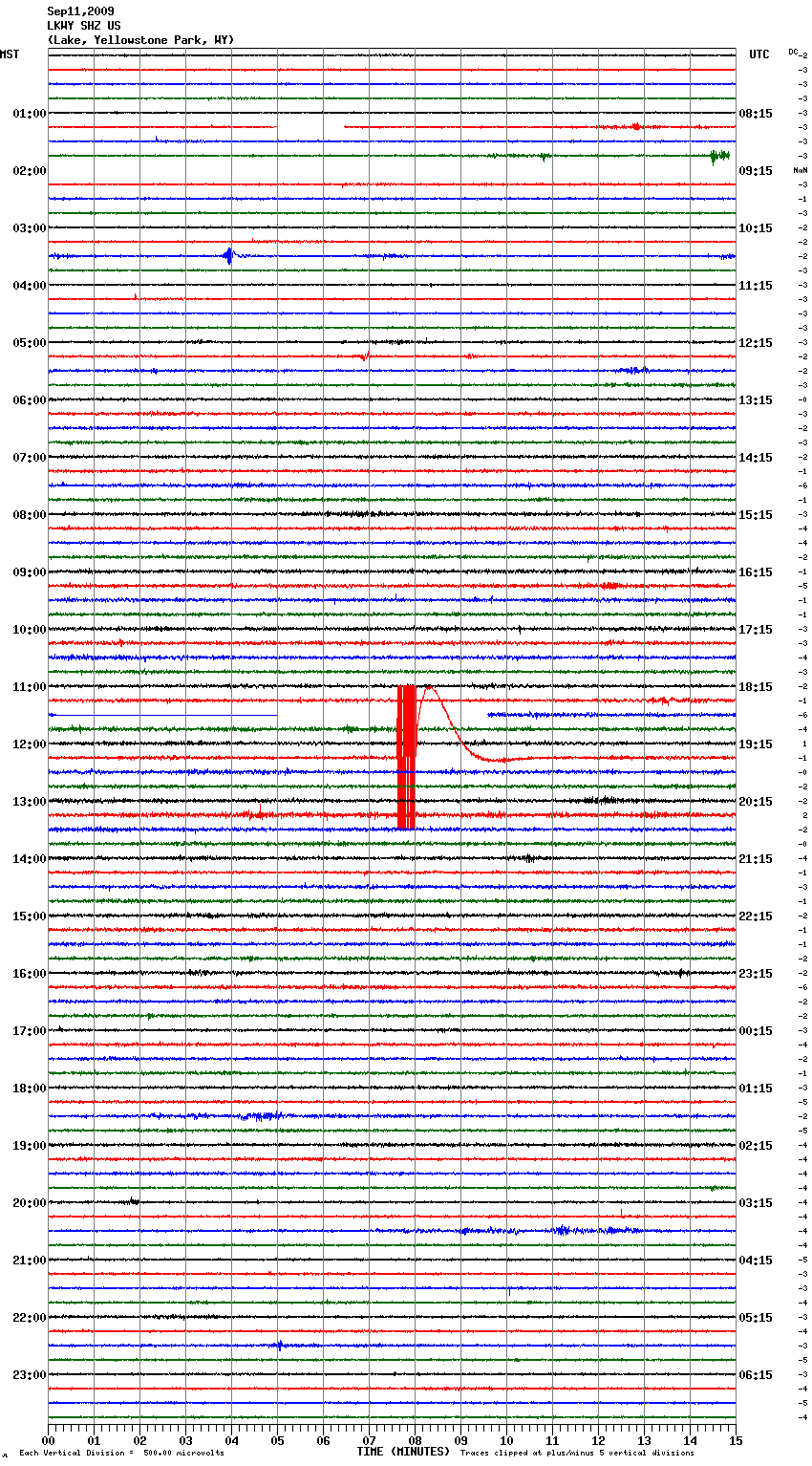Image resolution: width=812 pixels, height=1466 pixels.
Task: Click the 12:15 UTC time label
Action: click(x=756, y=343)
